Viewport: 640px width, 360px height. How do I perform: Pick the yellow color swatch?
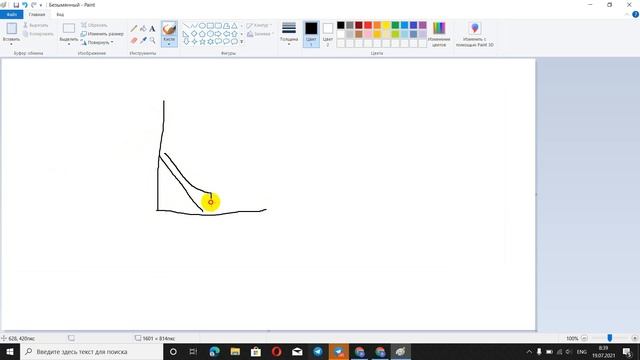[386, 25]
